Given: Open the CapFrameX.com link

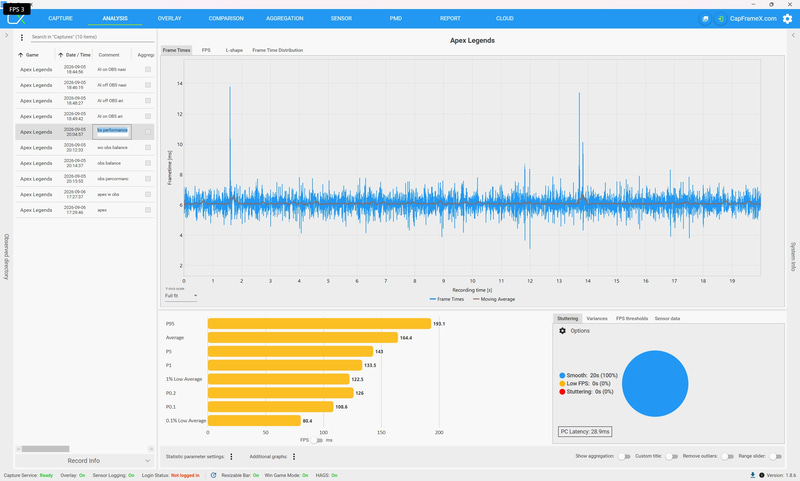Looking at the screenshot, I should pos(753,19).
